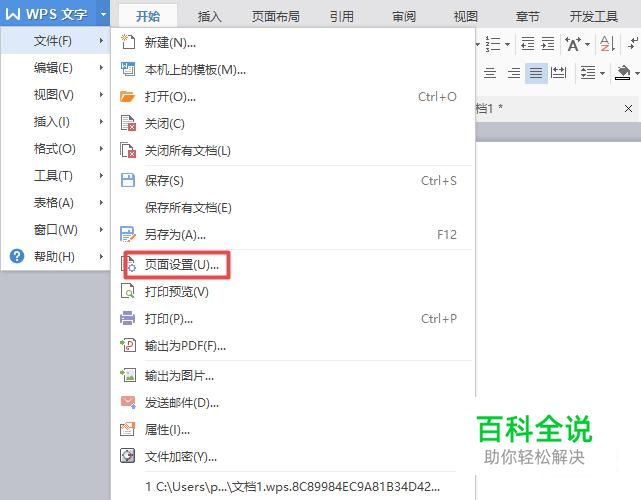Switch to the 章节 tab
The image size is (641, 500).
click(528, 16)
